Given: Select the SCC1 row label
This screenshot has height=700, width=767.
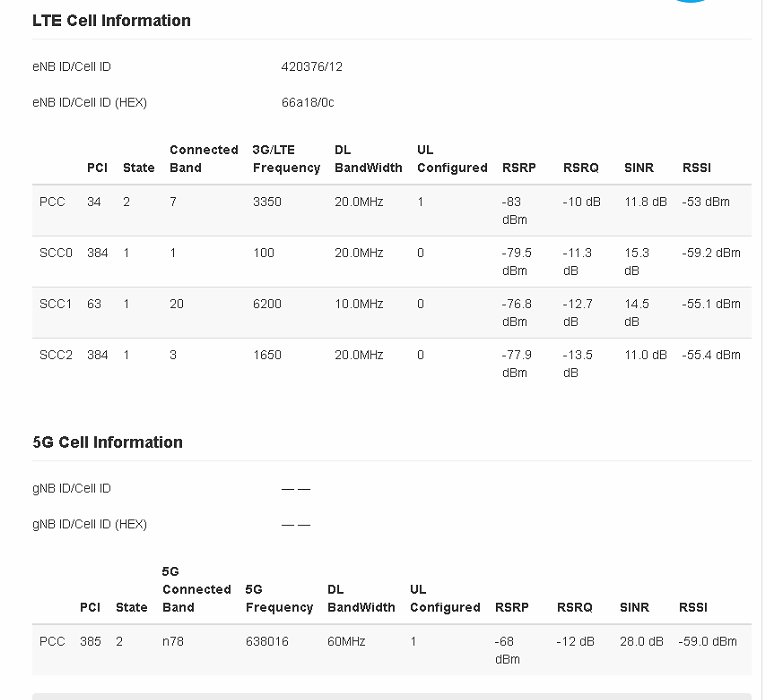Looking at the screenshot, I should [56, 304].
